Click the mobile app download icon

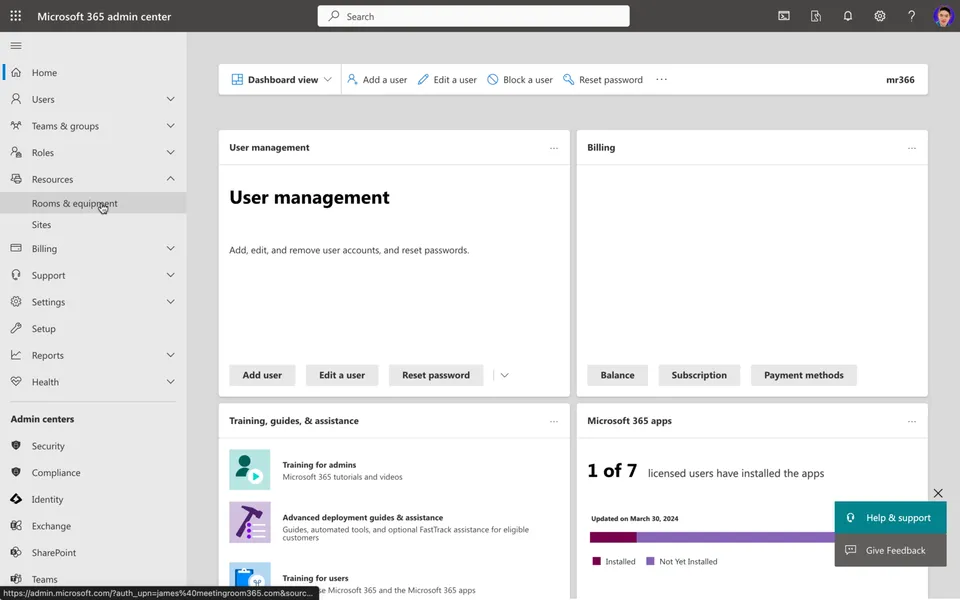click(816, 16)
